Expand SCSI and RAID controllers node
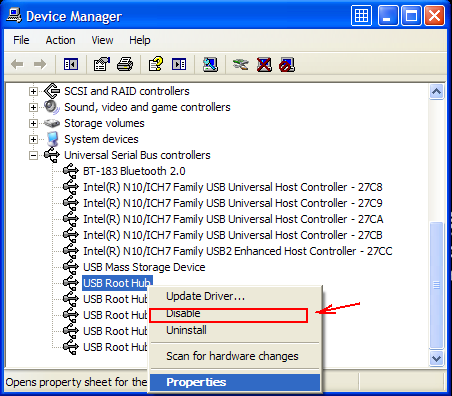 [33, 91]
